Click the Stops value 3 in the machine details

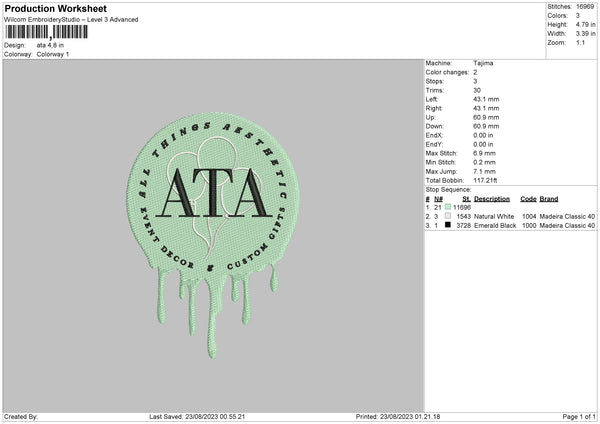coord(475,81)
